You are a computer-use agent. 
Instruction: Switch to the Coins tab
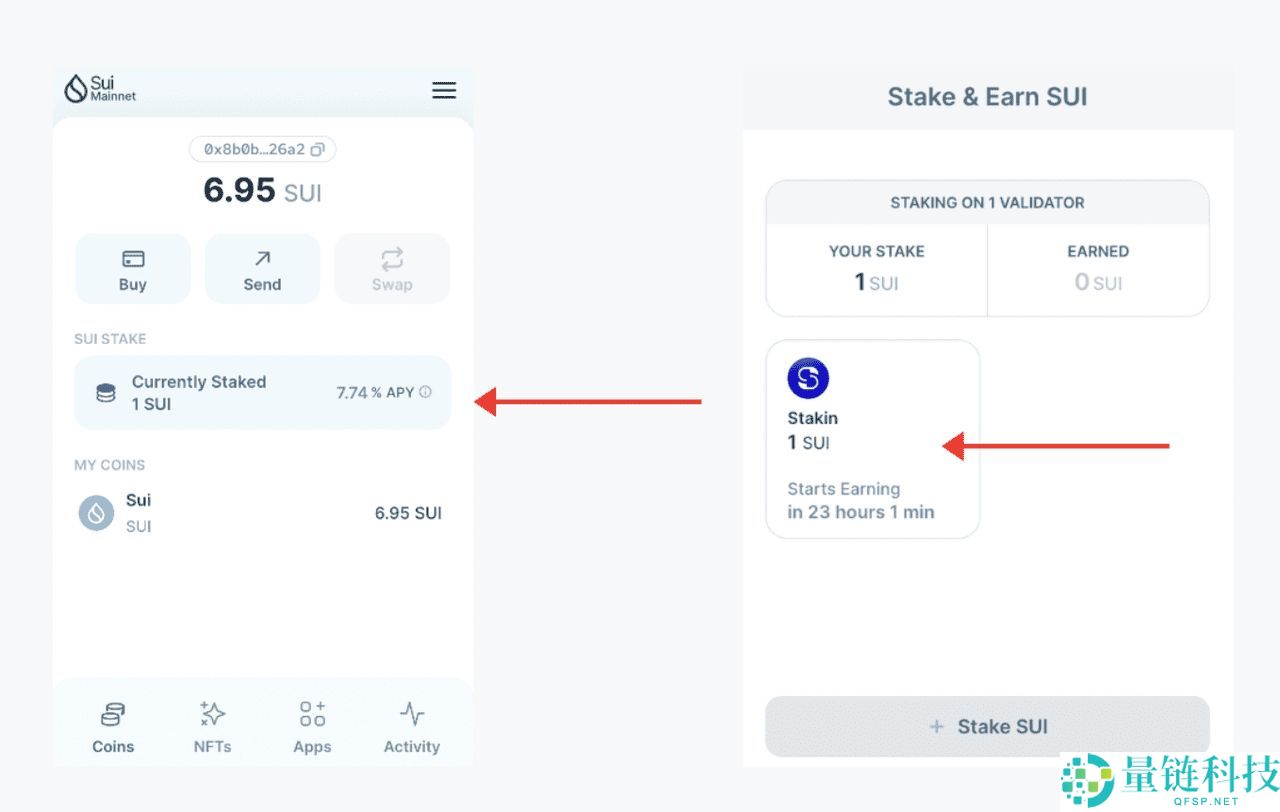coord(113,727)
